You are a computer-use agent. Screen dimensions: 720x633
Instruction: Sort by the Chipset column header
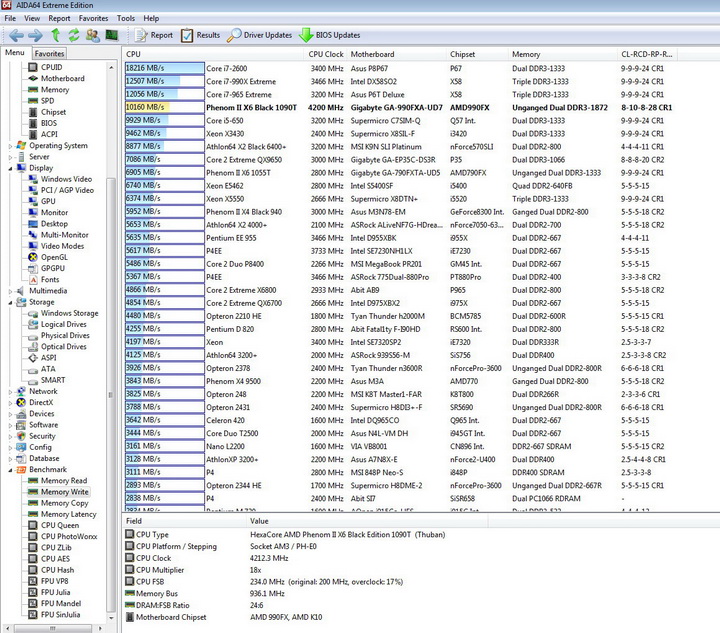pyautogui.click(x=478, y=54)
